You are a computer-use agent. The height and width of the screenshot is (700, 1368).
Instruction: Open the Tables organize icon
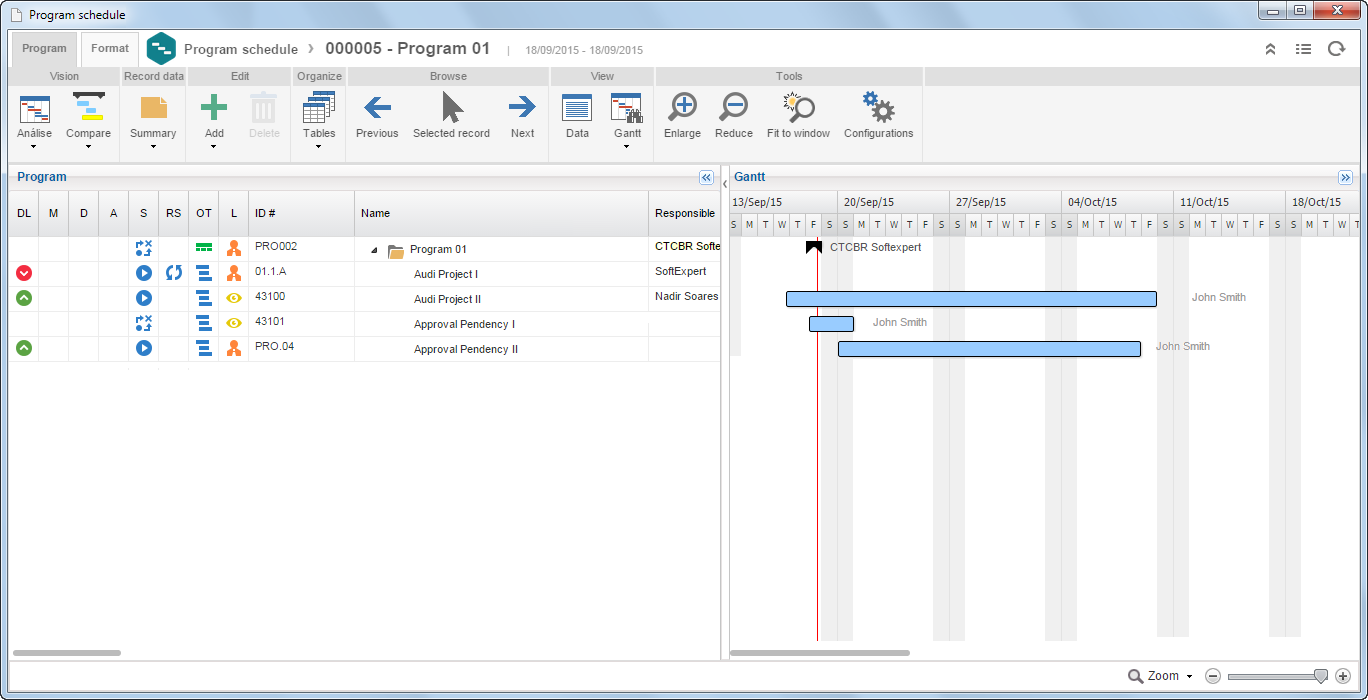click(x=319, y=108)
